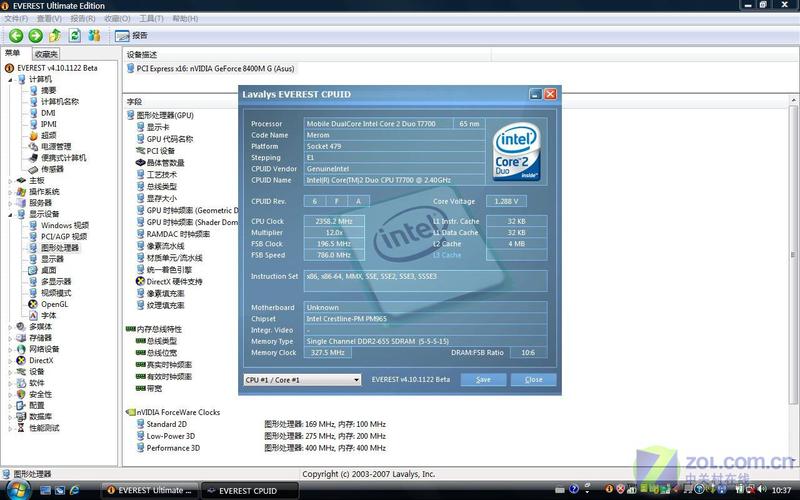Select Windows 视频 in the tree

(65, 225)
